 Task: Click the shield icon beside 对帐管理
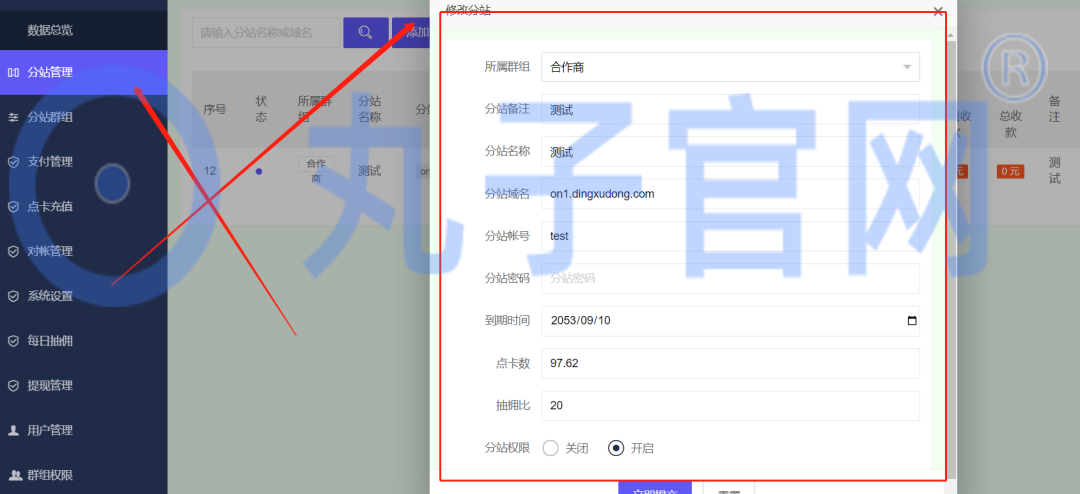(13, 251)
